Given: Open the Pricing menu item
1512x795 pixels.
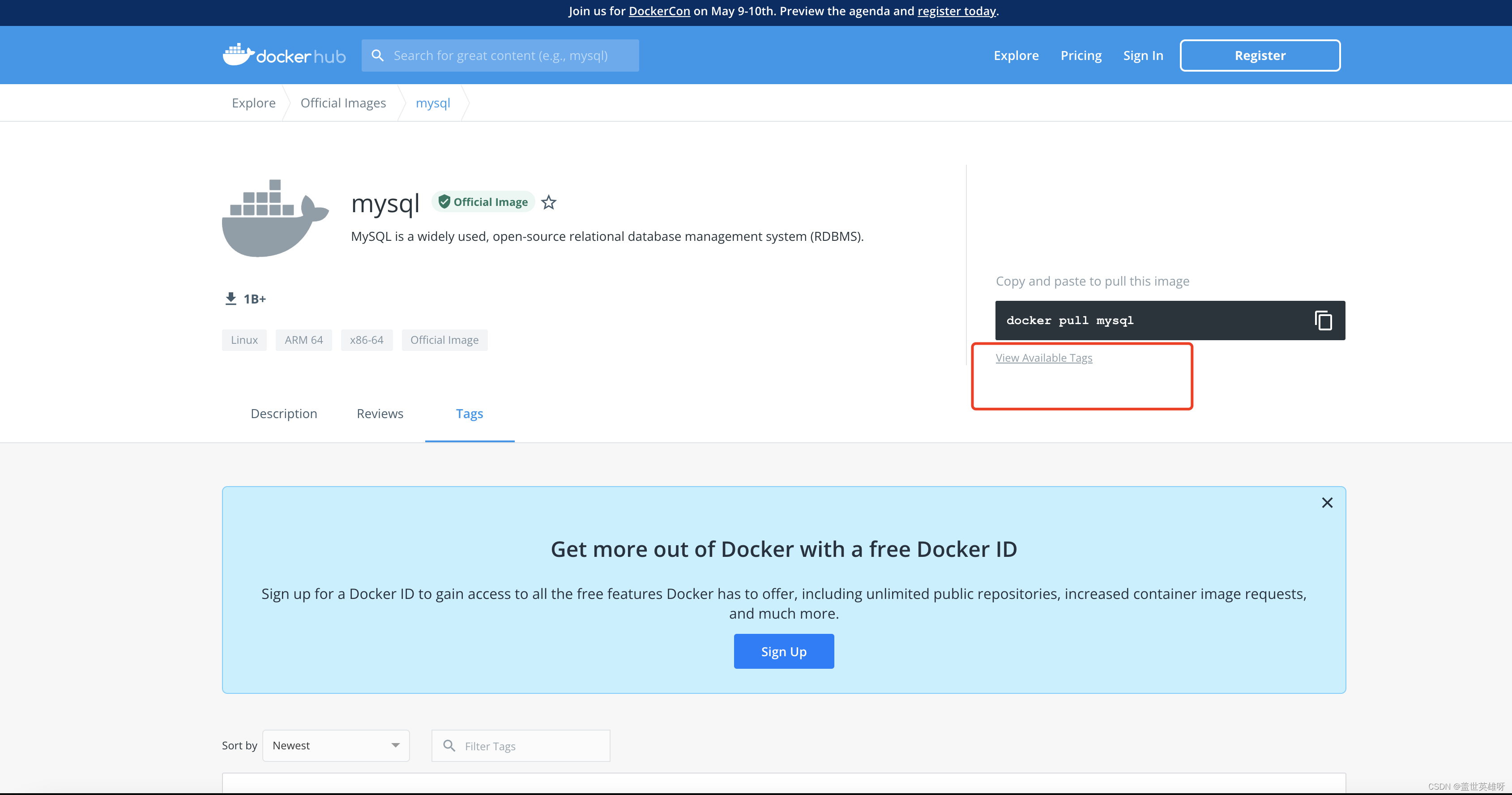Looking at the screenshot, I should (1081, 55).
